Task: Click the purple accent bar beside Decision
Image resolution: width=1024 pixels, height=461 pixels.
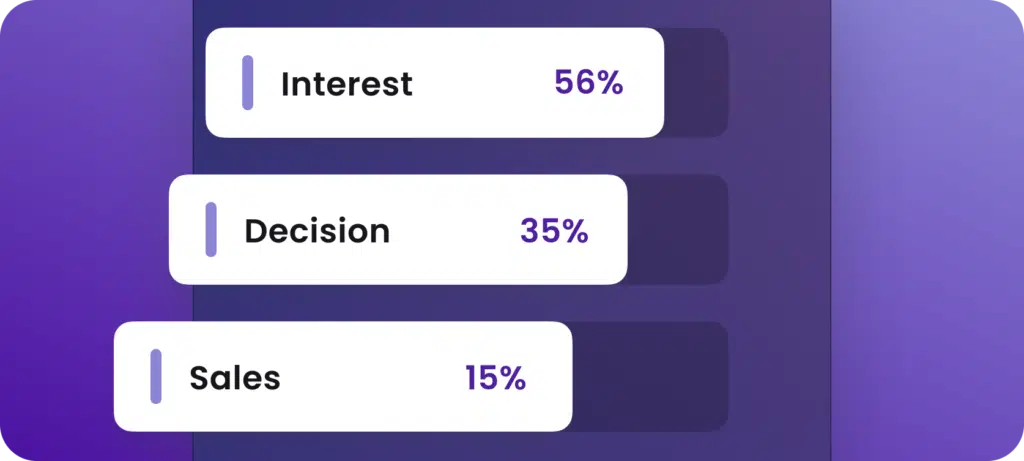Action: point(211,230)
